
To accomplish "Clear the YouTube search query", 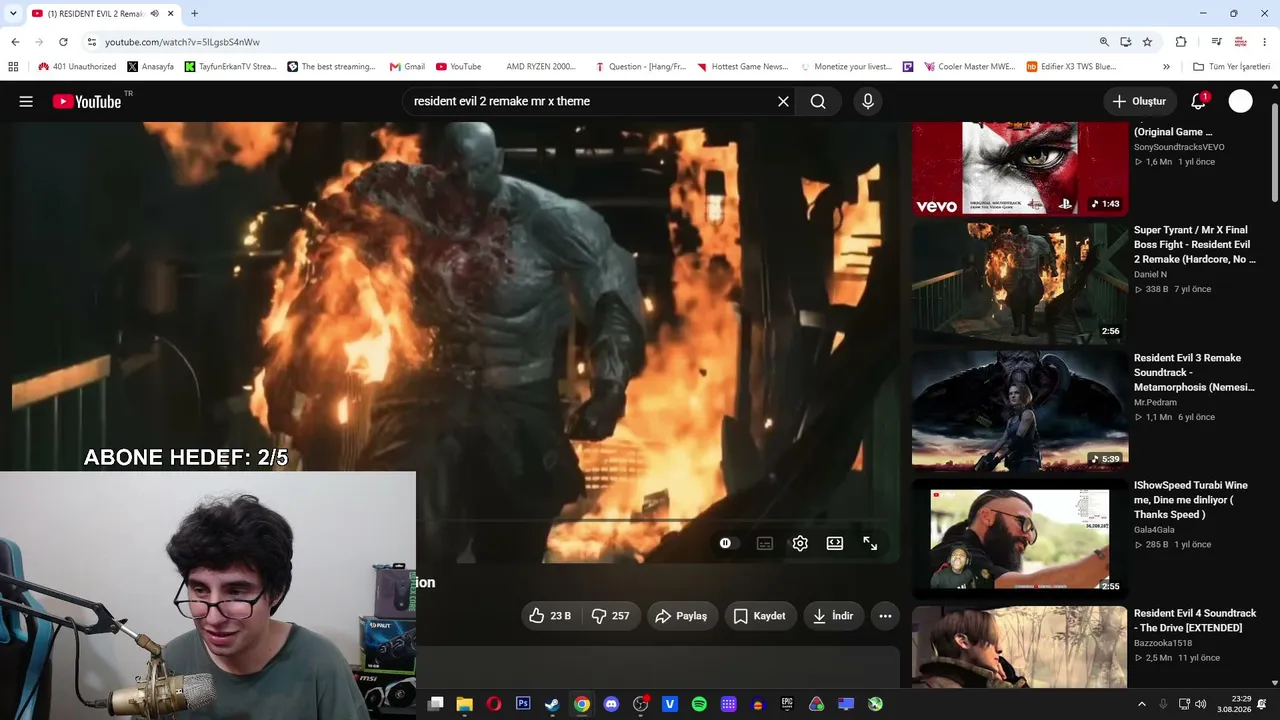I will [x=783, y=101].
